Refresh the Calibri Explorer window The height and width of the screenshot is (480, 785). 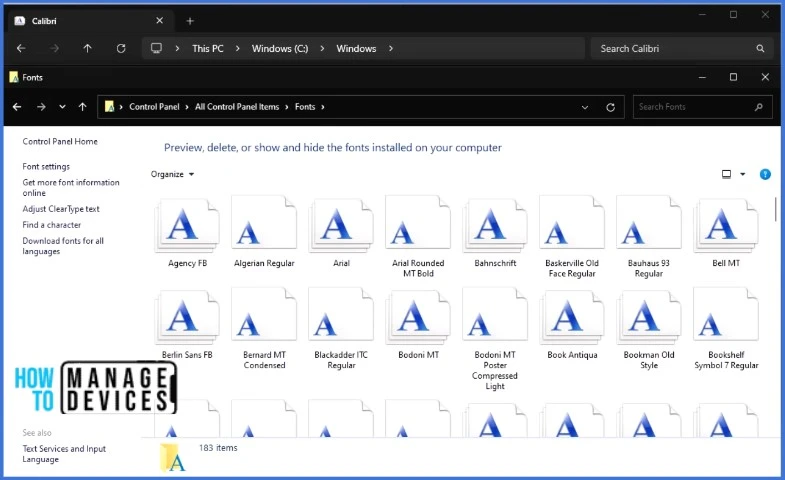(121, 49)
